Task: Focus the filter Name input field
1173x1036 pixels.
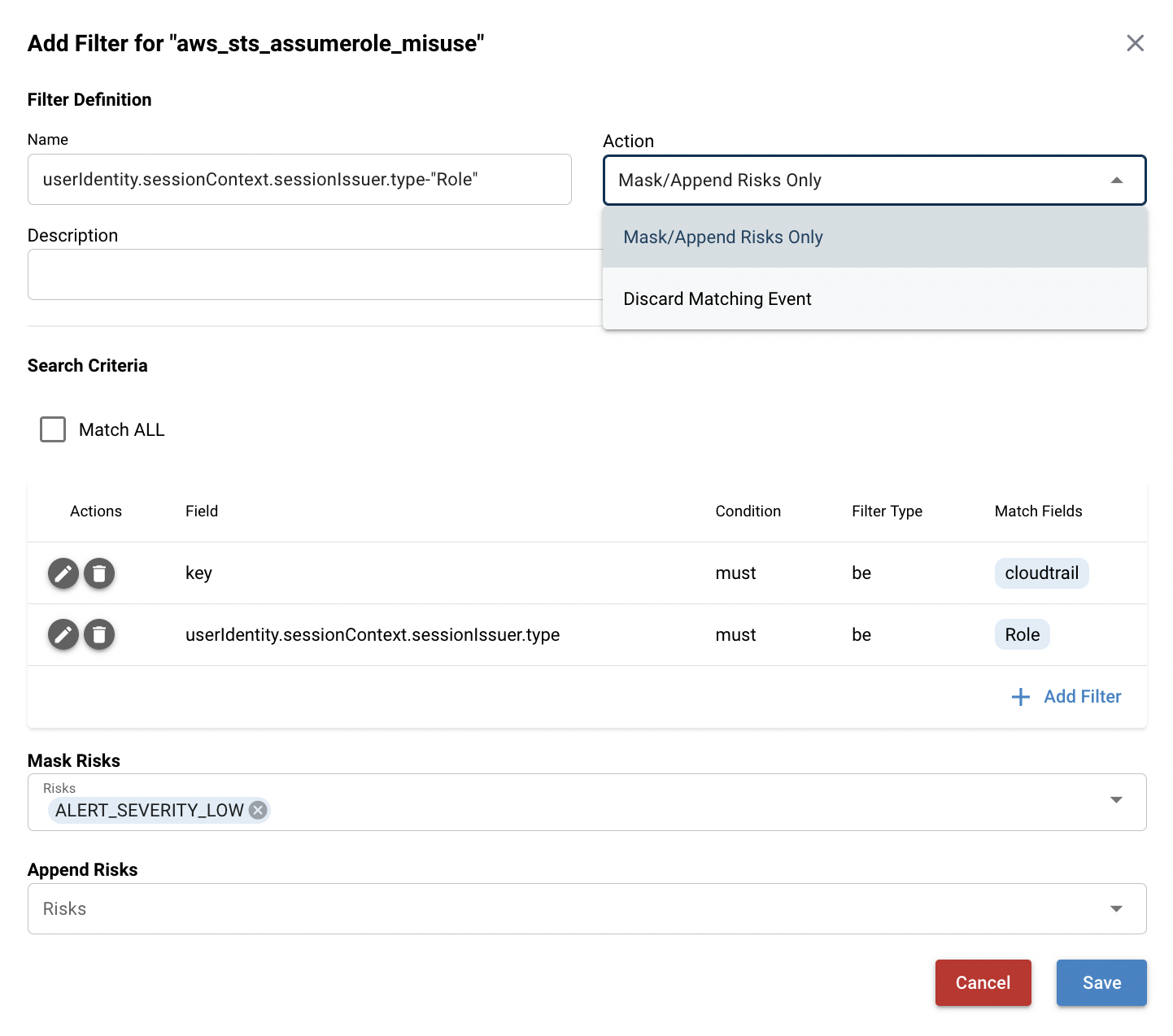Action: pyautogui.click(x=299, y=180)
